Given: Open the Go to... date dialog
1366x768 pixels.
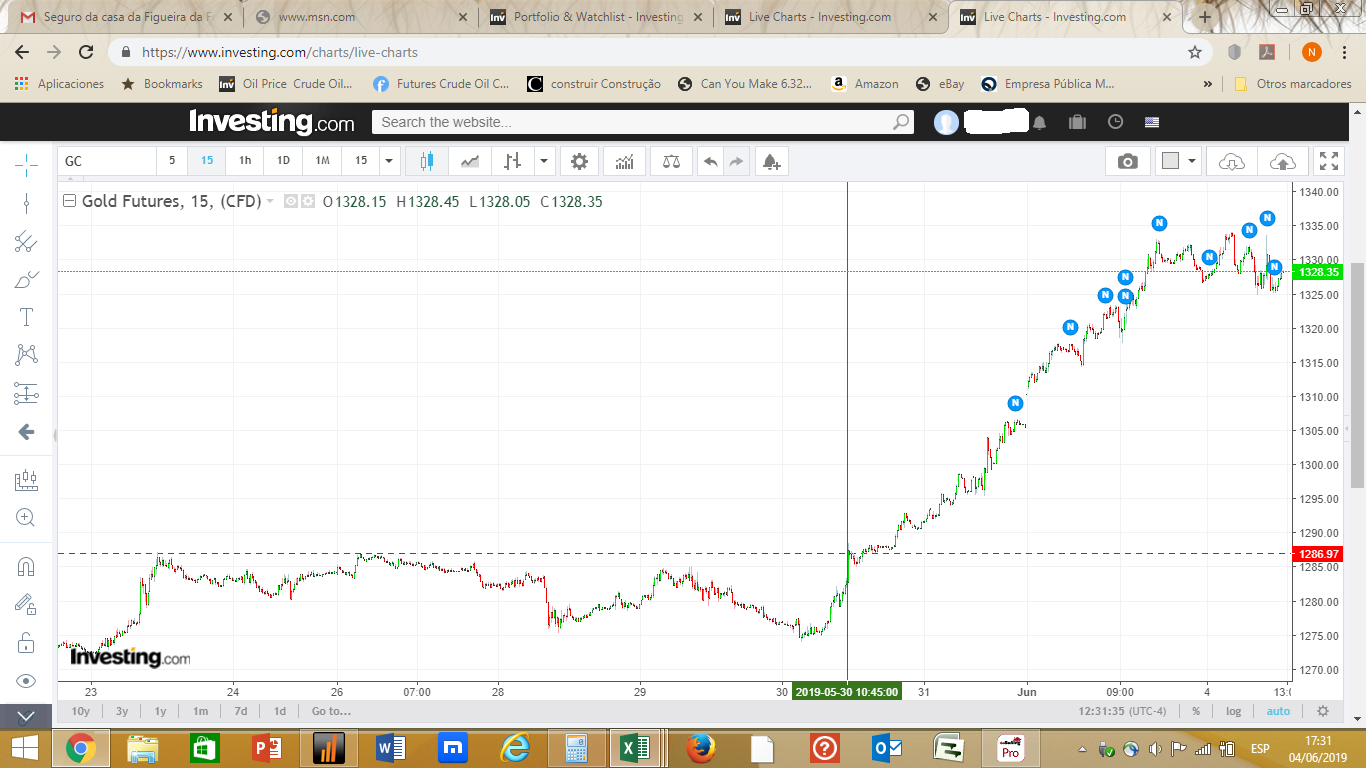Looking at the screenshot, I should pos(331,711).
